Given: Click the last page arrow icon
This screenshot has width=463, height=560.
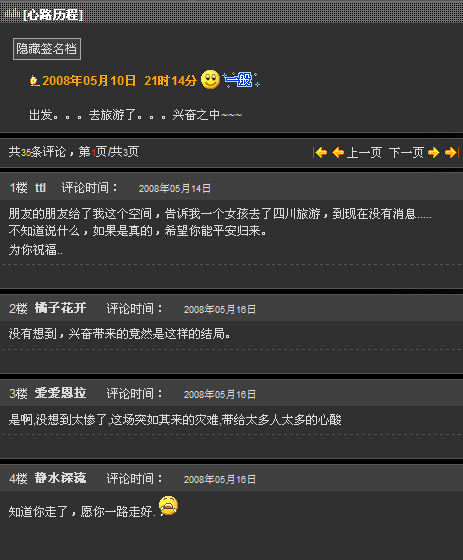Looking at the screenshot, I should [x=452, y=152].
